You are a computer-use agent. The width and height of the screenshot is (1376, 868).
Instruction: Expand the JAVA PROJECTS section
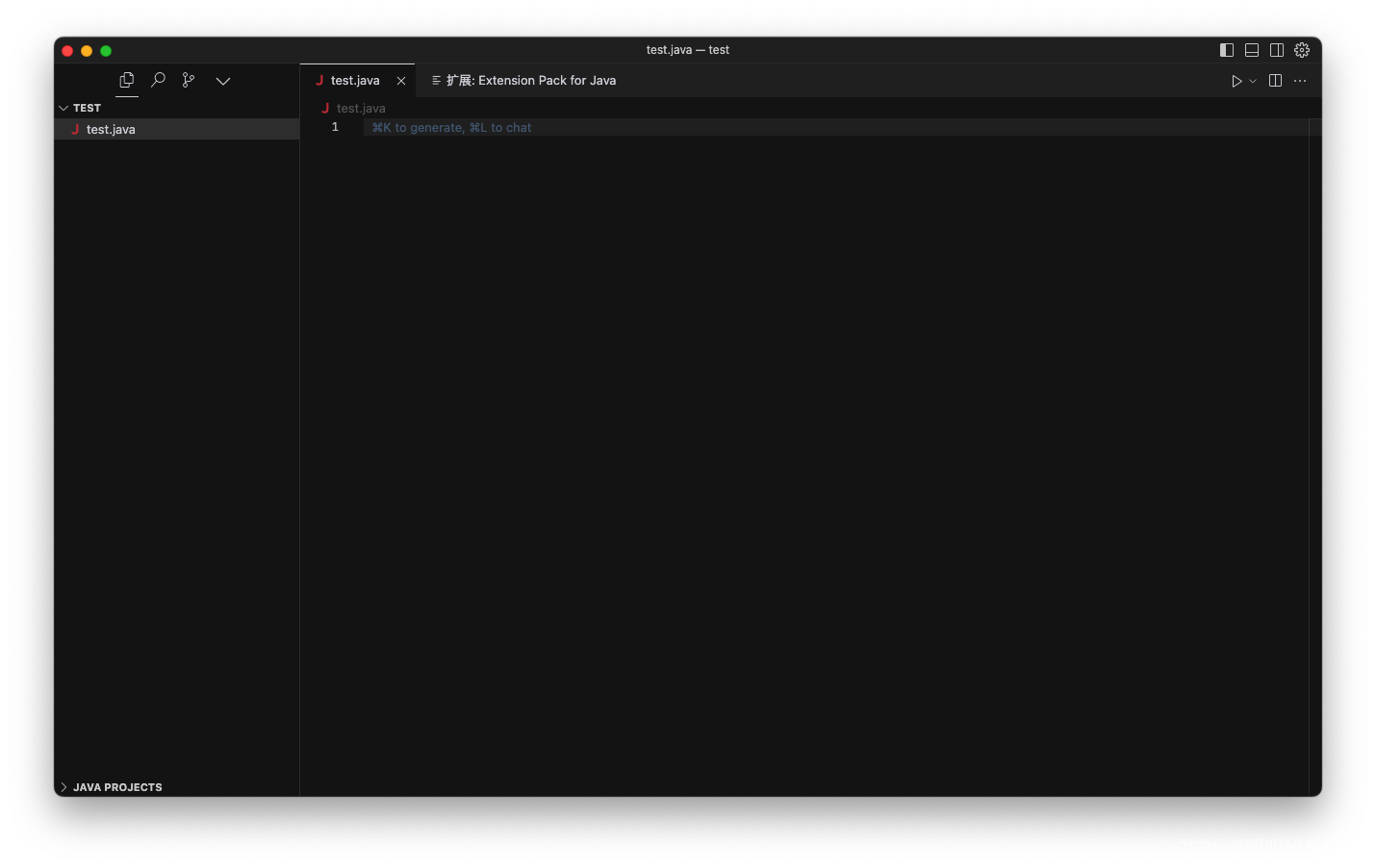click(x=177, y=787)
